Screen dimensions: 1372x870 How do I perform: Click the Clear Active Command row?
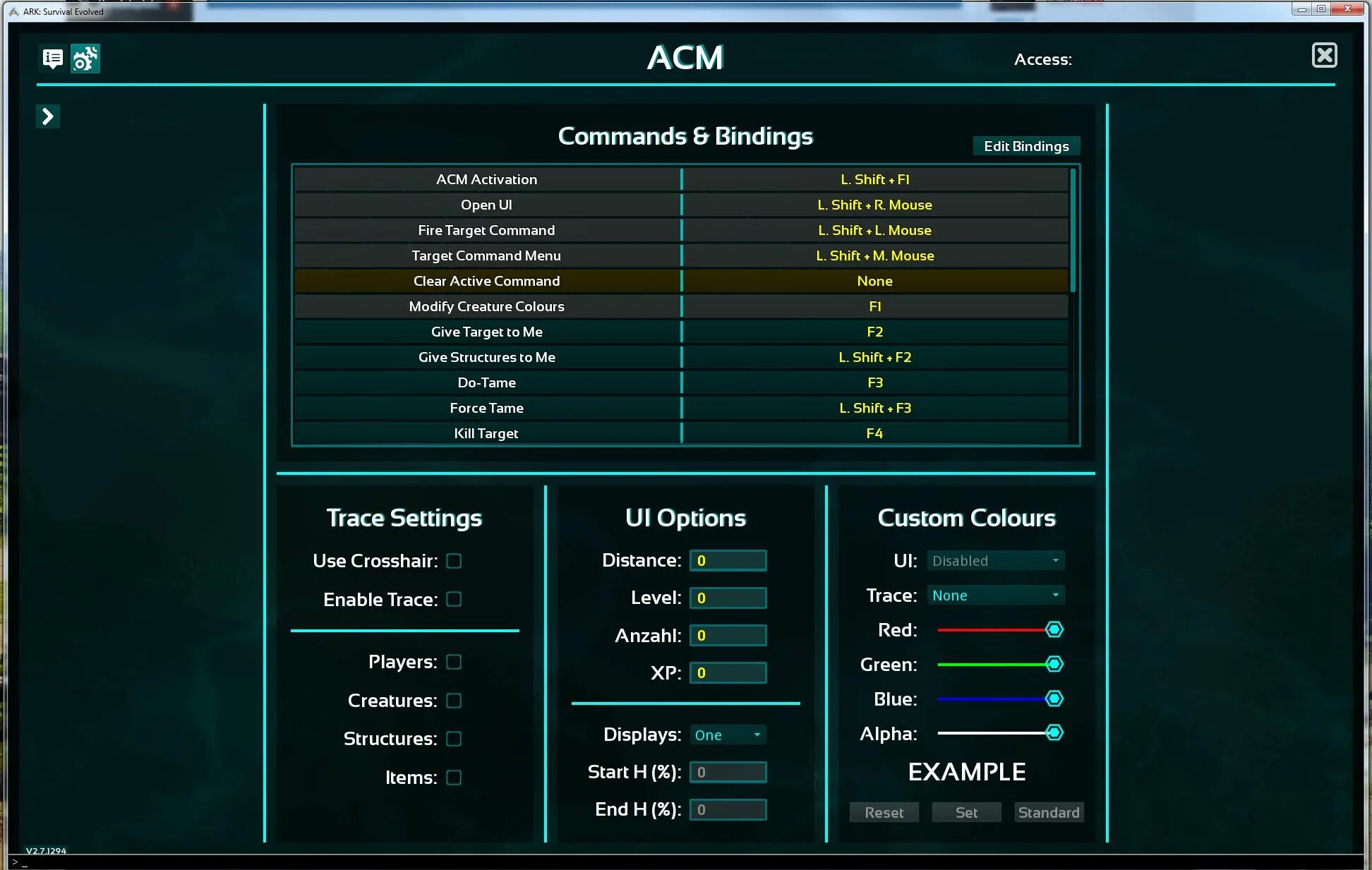pyautogui.click(x=683, y=280)
